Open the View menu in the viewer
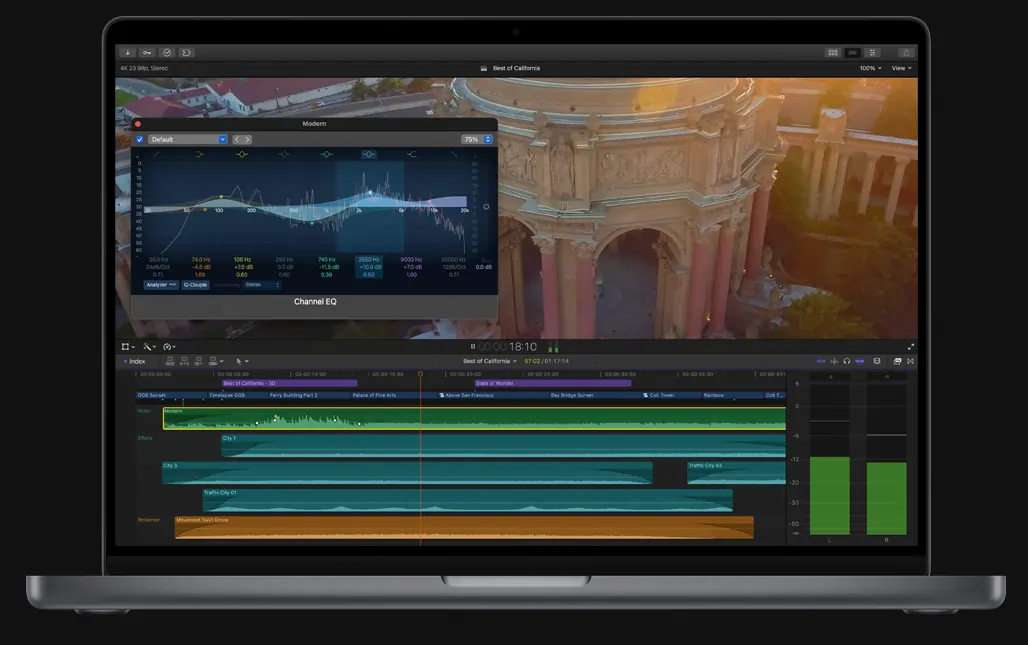This screenshot has width=1028, height=645. (901, 68)
